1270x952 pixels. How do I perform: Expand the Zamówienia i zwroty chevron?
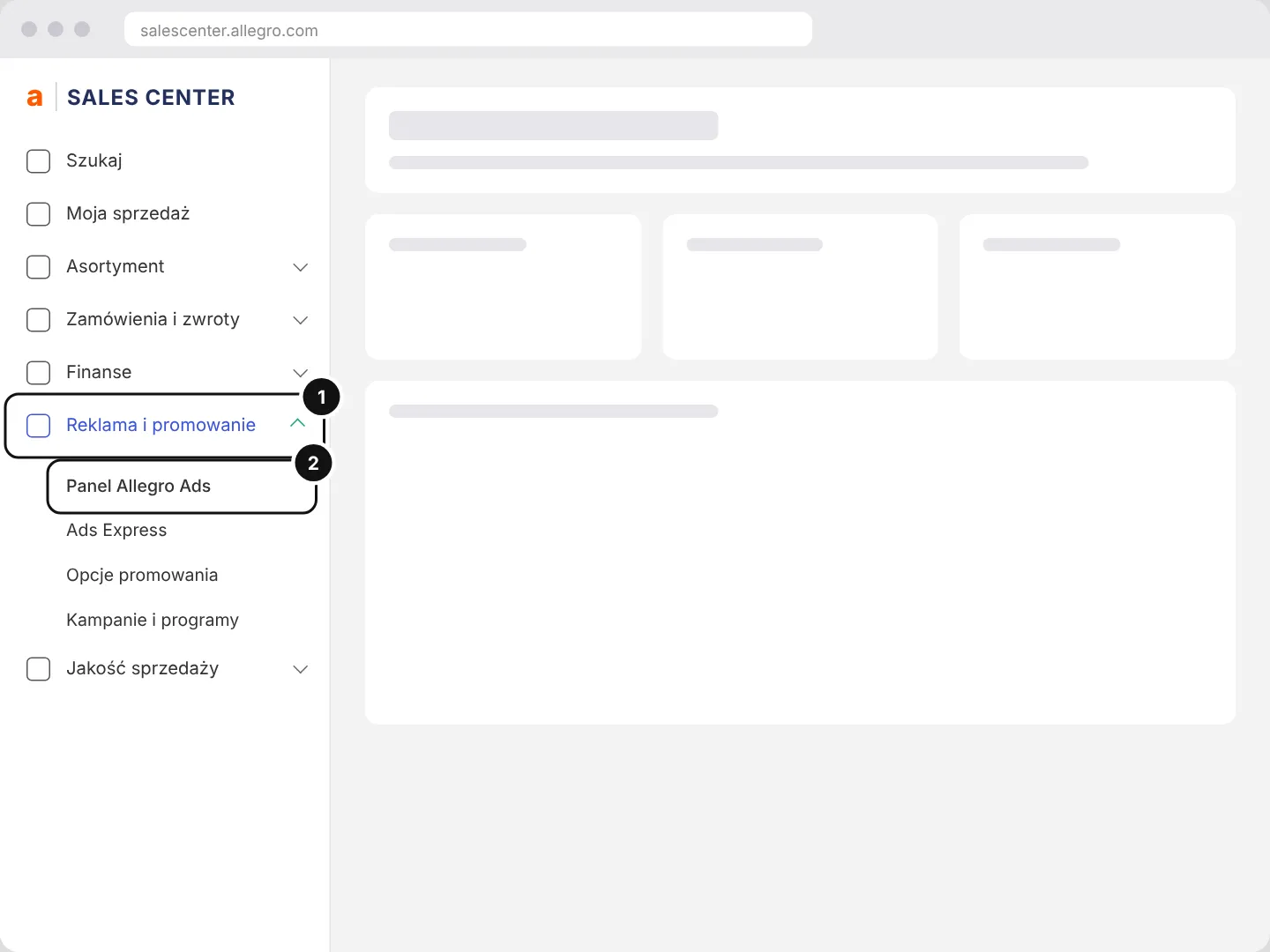coord(301,320)
